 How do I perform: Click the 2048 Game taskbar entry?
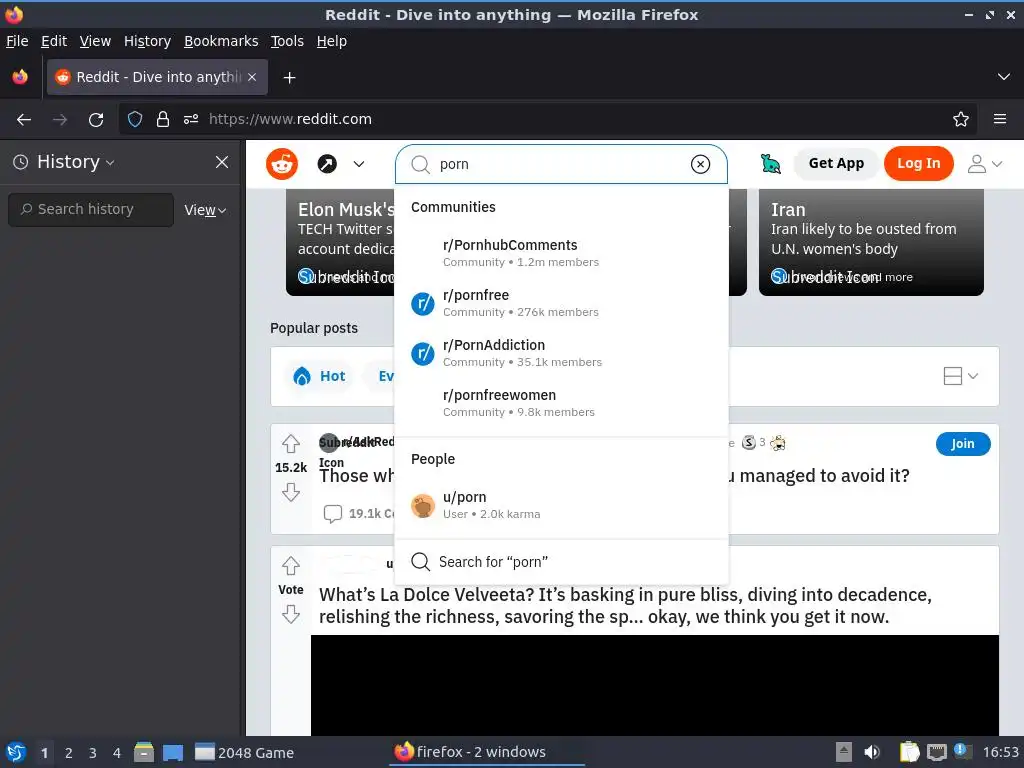tap(245, 753)
